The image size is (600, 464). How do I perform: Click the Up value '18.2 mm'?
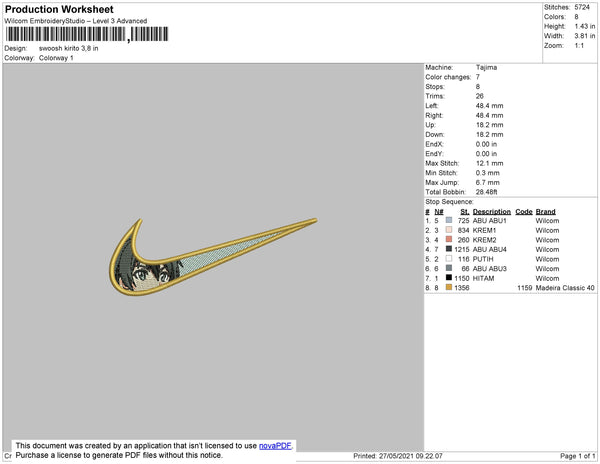point(489,125)
